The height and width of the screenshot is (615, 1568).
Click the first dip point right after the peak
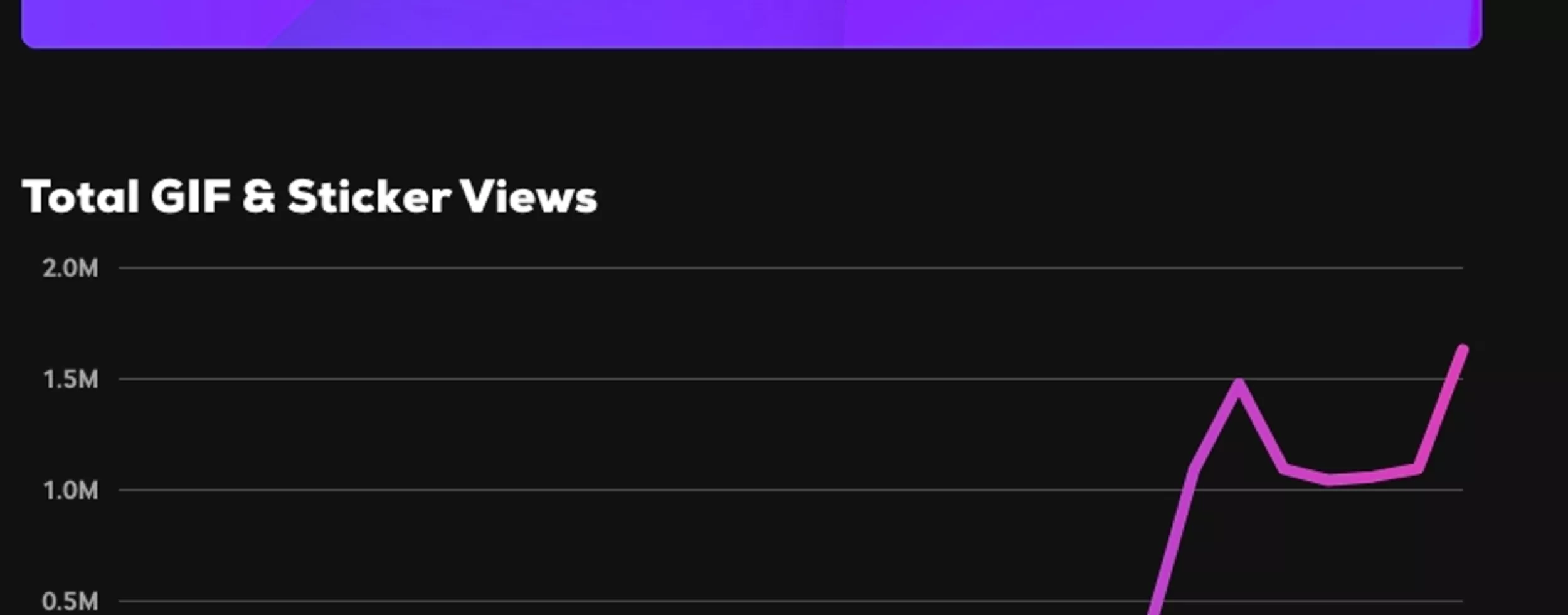pos(1284,468)
